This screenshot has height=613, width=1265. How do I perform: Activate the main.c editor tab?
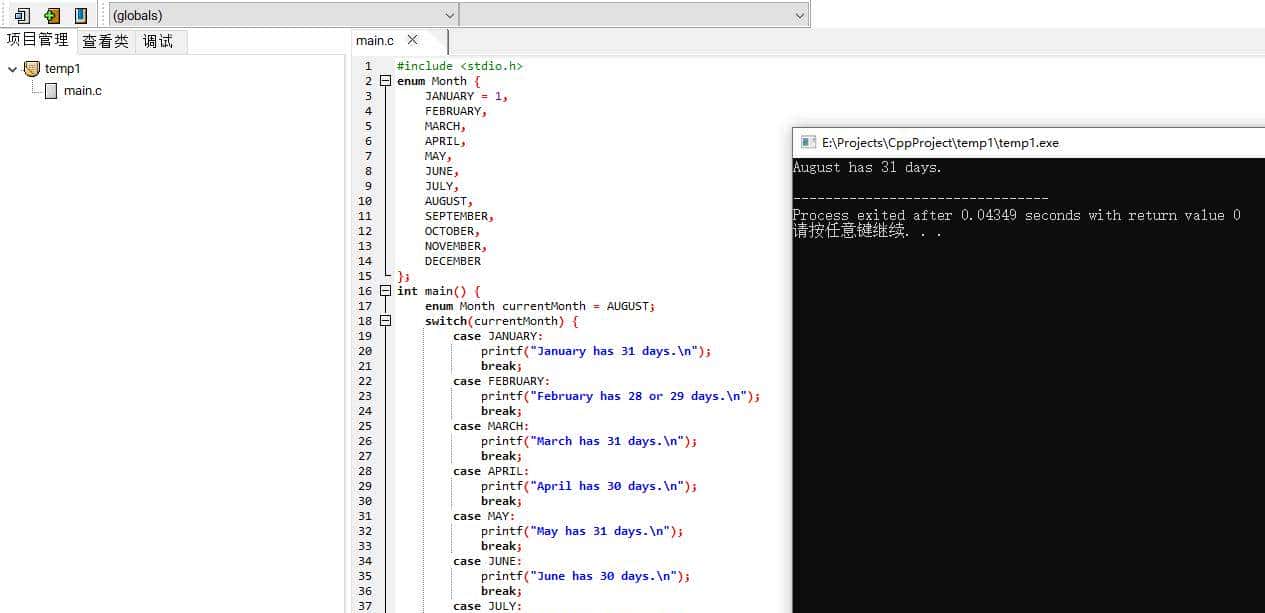coord(375,41)
